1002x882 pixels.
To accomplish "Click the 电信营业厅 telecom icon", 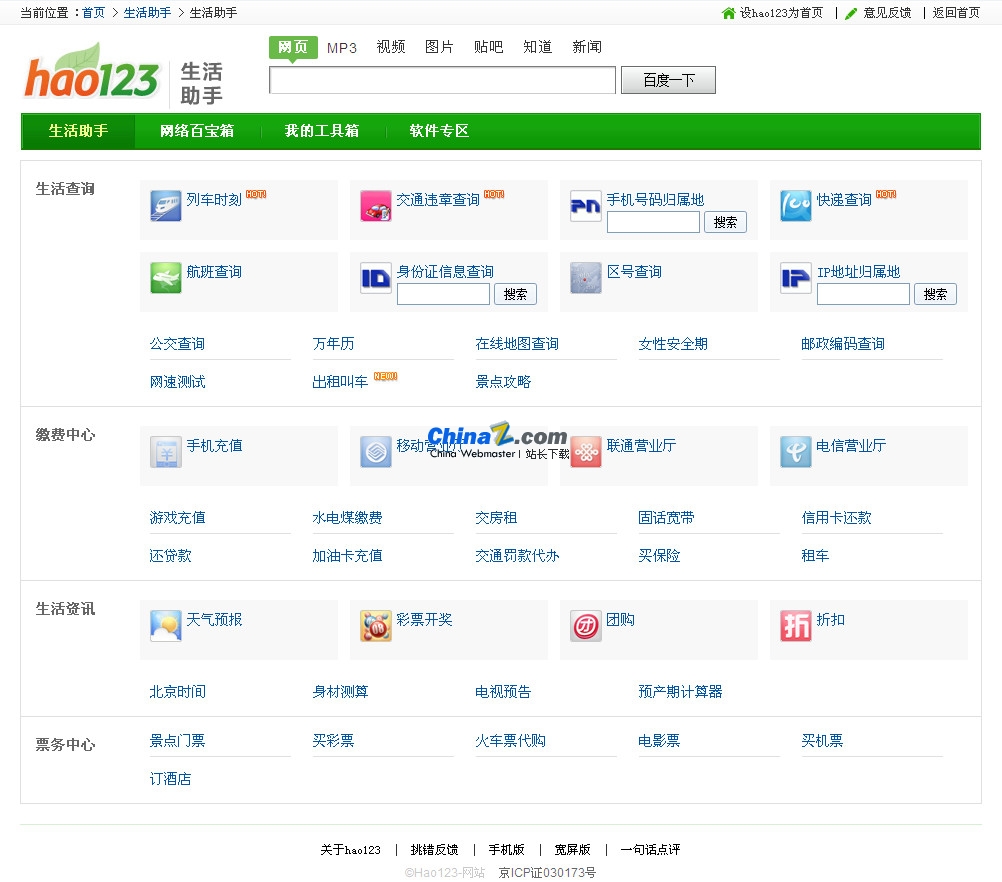I will (795, 452).
